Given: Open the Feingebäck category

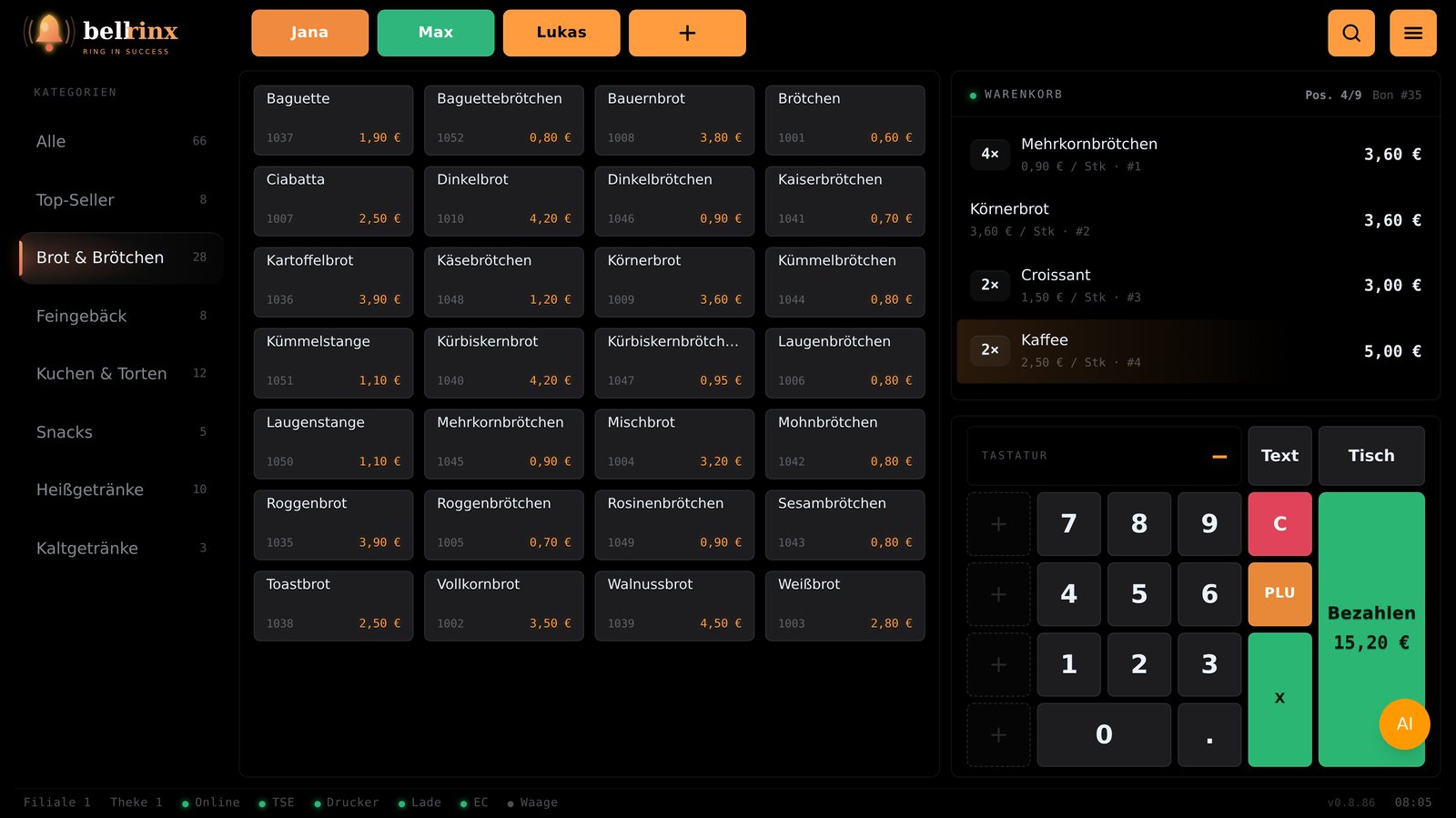Looking at the screenshot, I should (121, 316).
